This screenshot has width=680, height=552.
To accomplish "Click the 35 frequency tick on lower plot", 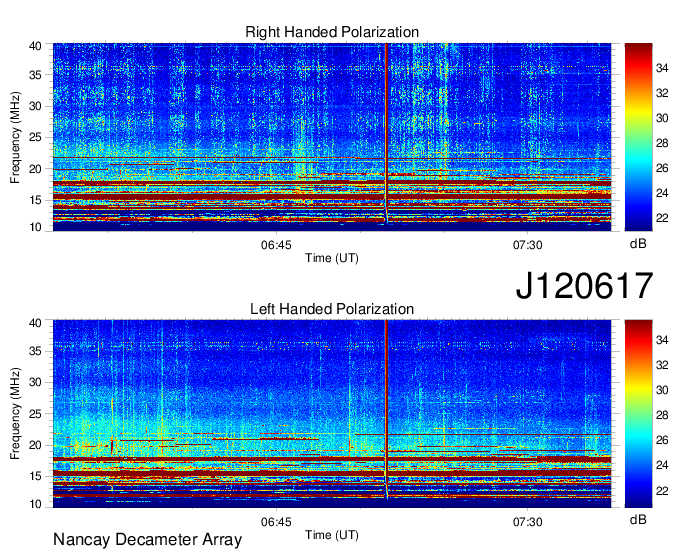I will 35,351.
